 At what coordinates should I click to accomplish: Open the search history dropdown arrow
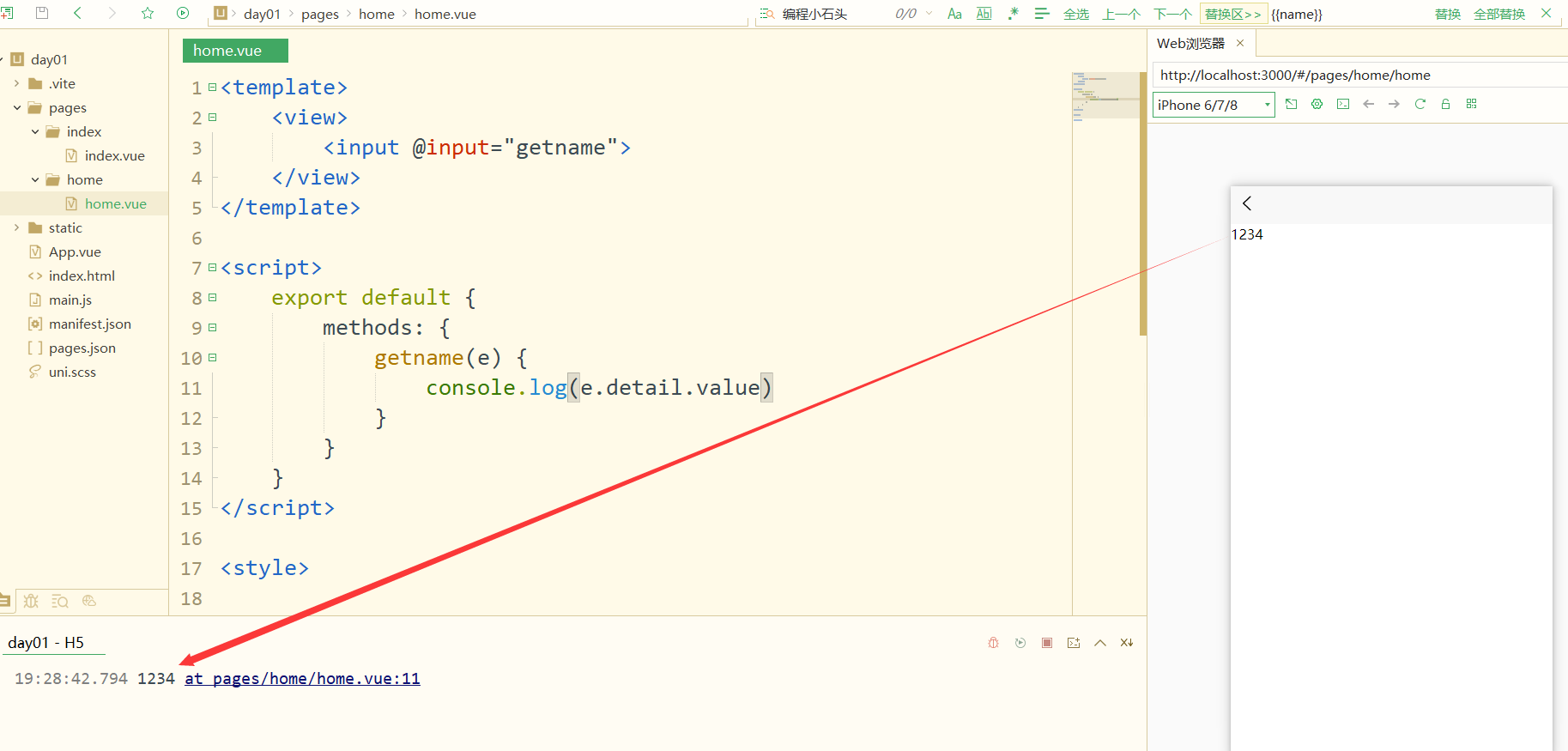pos(929,14)
